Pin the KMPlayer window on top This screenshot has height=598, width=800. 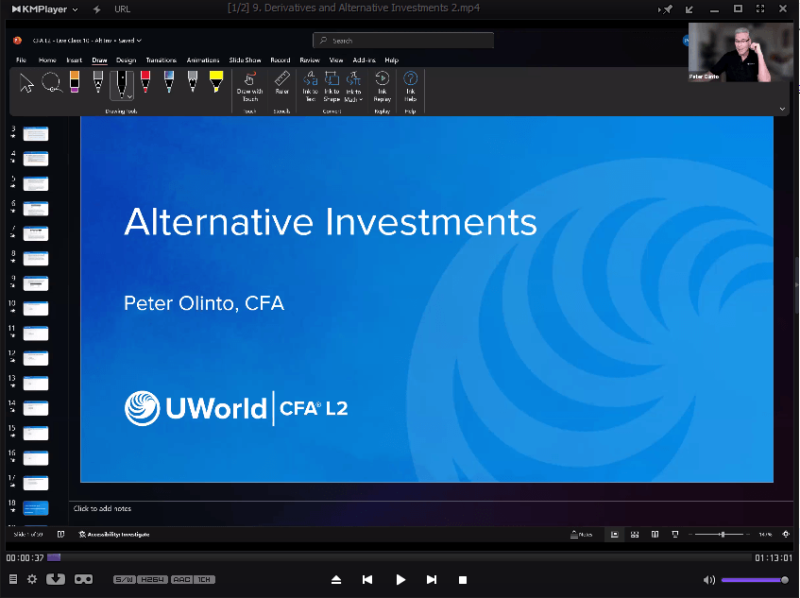tap(666, 9)
